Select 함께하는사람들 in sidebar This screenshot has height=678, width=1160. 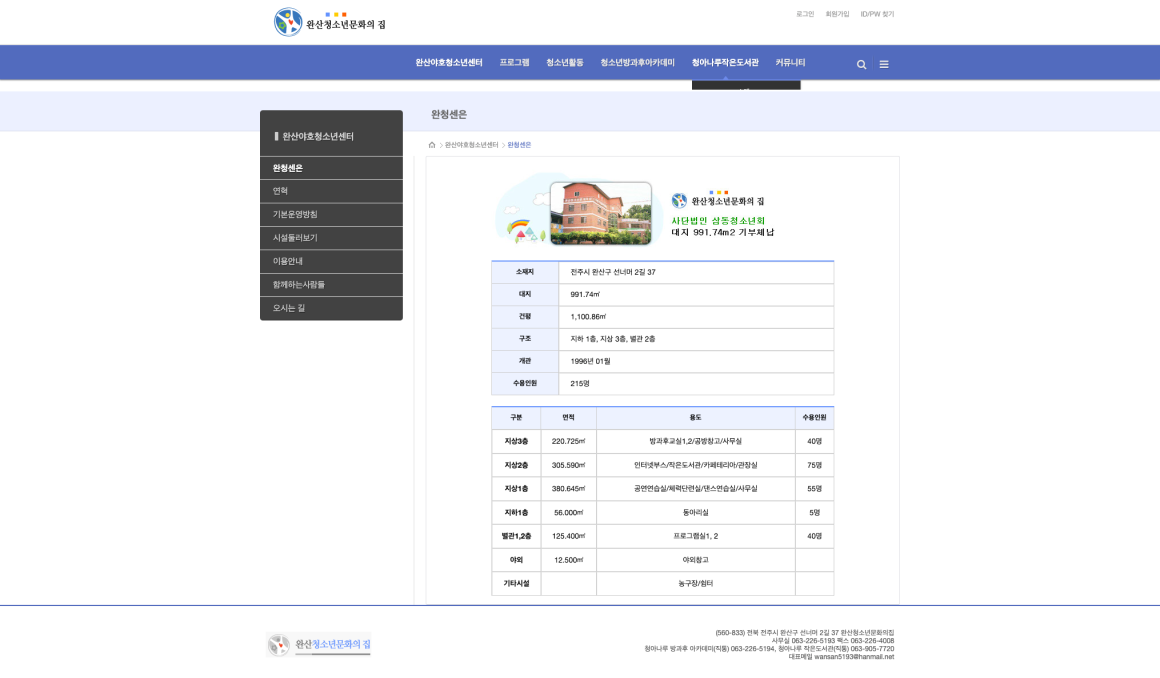[331, 284]
